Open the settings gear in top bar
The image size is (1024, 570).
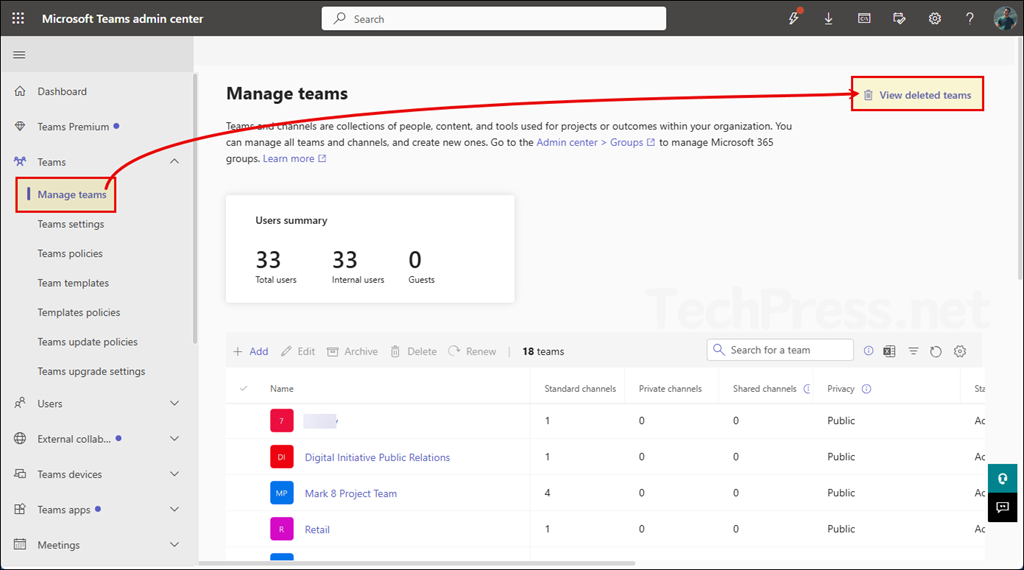[935, 18]
